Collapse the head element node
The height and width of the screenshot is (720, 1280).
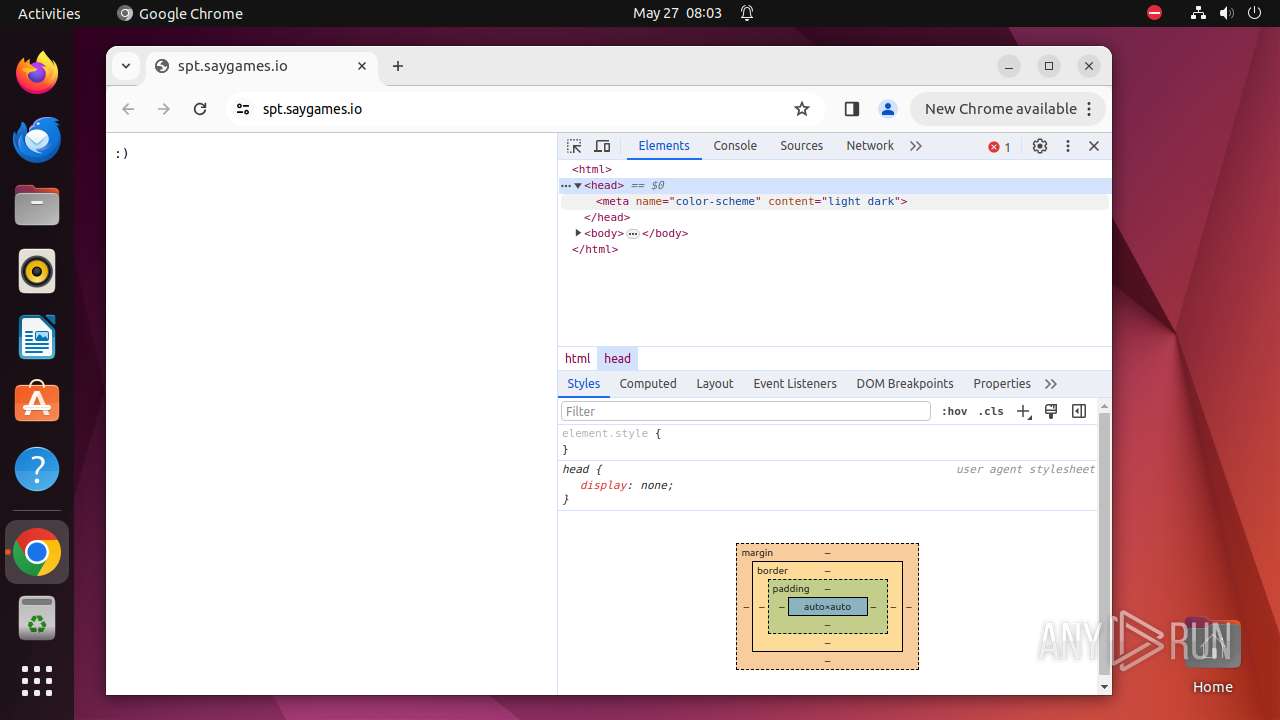click(578, 185)
